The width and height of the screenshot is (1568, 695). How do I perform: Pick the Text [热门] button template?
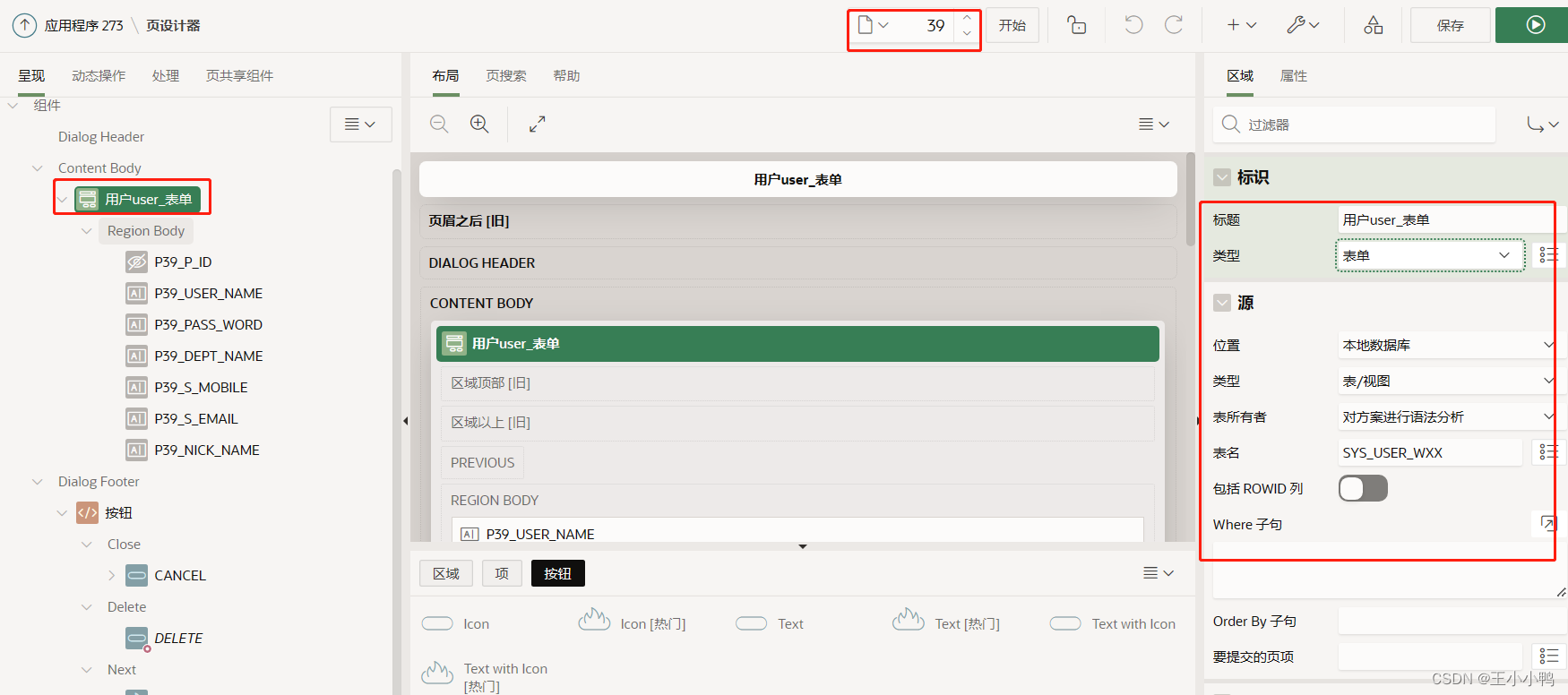(x=946, y=621)
